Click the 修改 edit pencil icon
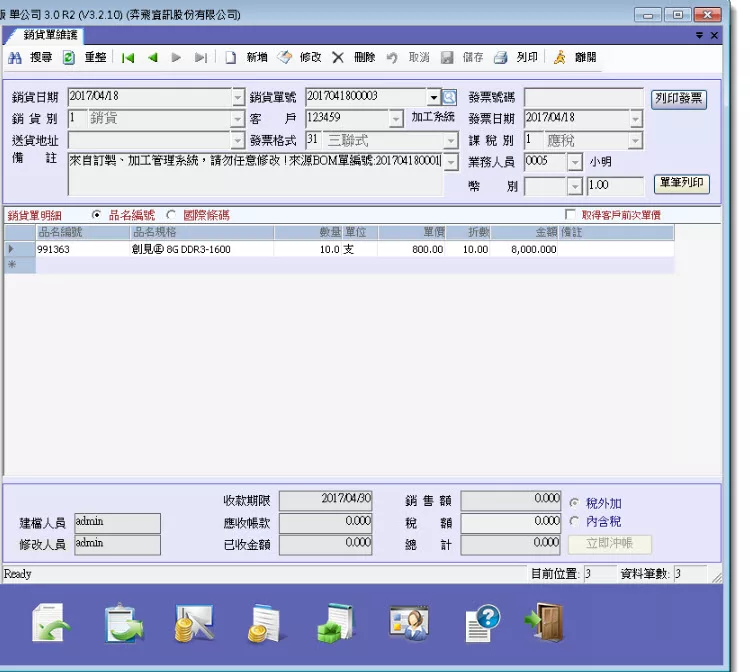This screenshot has width=750, height=672. (x=285, y=58)
